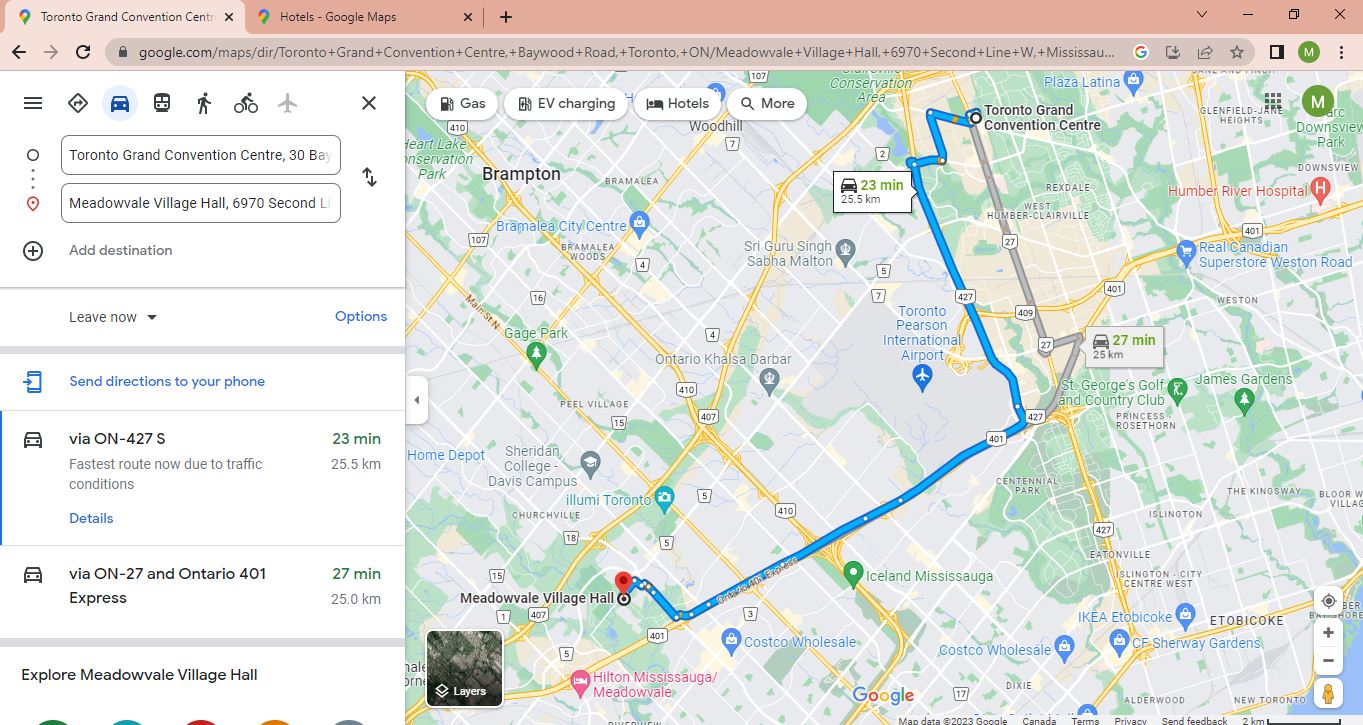Click illumi Toronto map marker
The image size is (1363, 725).
click(x=666, y=498)
